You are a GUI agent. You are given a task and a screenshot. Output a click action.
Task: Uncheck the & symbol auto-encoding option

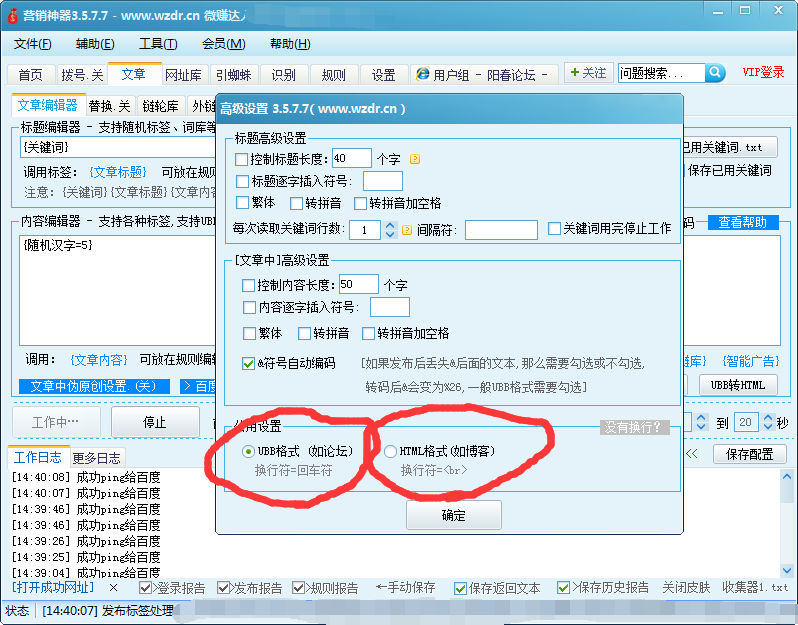(x=248, y=363)
